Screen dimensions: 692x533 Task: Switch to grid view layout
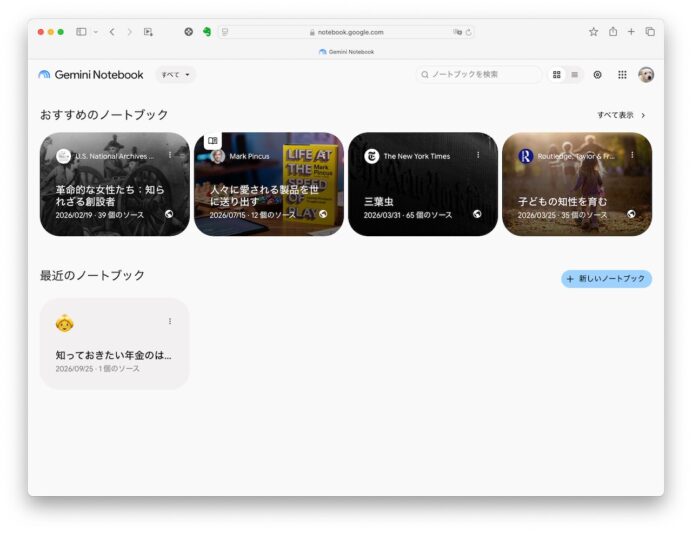click(557, 75)
